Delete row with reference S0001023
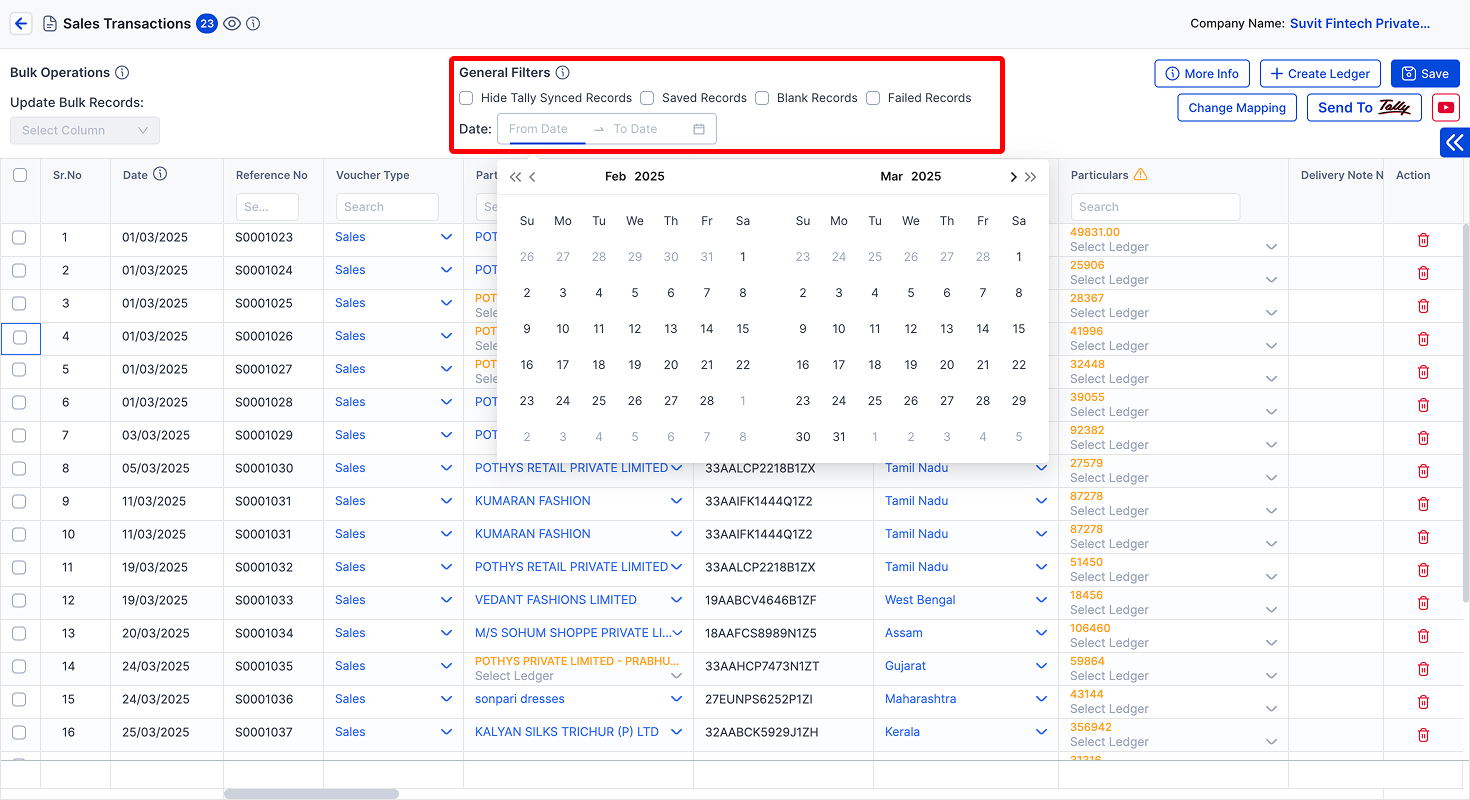The height and width of the screenshot is (800, 1470). tap(1424, 240)
